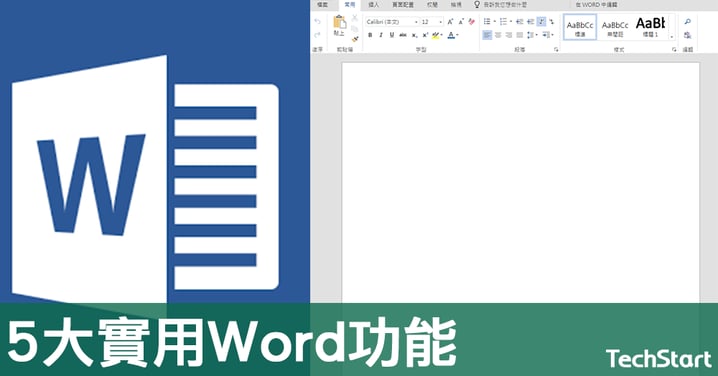Click the Find magnifier icon
The width and height of the screenshot is (718, 376).
coord(687,22)
